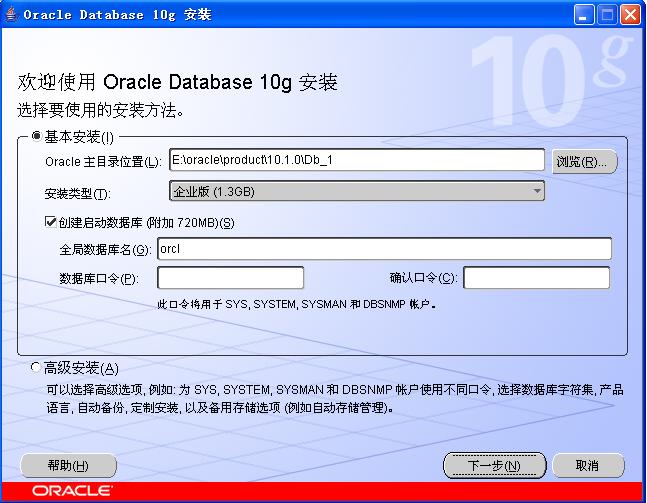The height and width of the screenshot is (503, 647).
Task: Cancel installation with 取消 button
Action: point(588,465)
